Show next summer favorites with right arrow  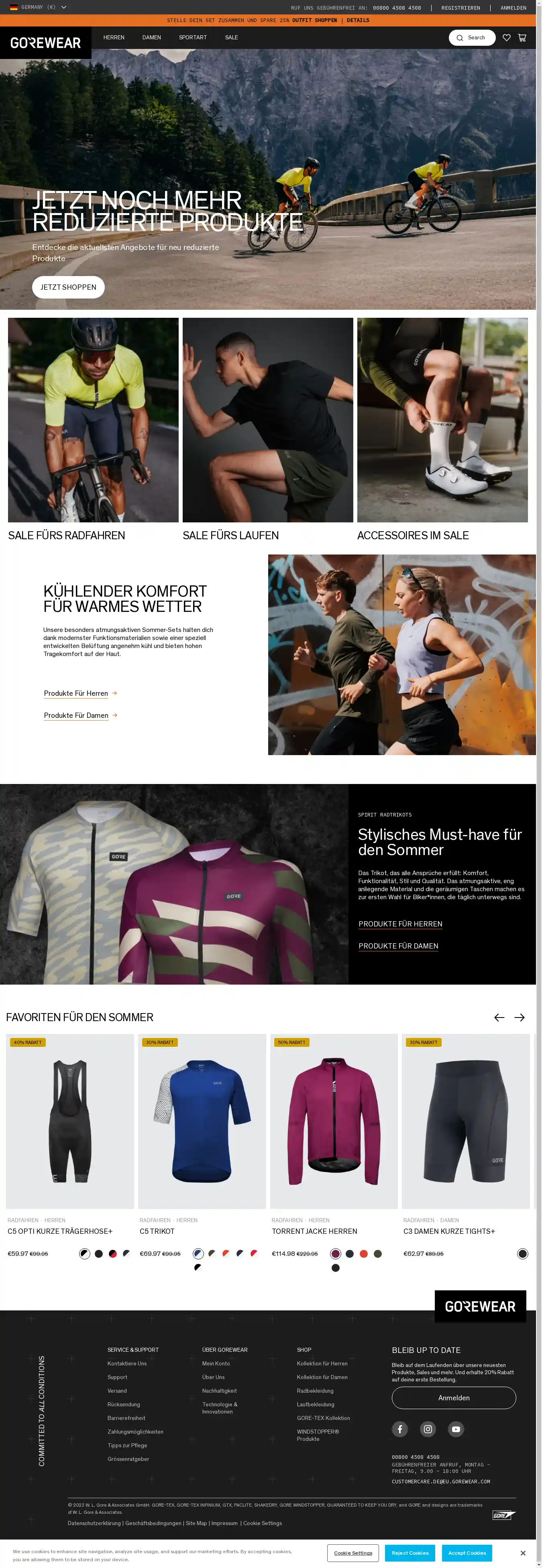click(x=520, y=1017)
